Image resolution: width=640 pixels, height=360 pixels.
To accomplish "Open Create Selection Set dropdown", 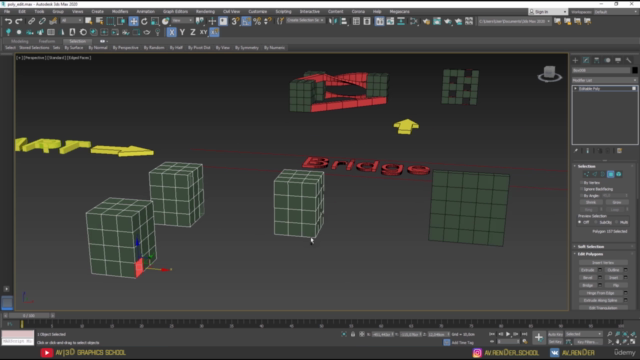I will point(305,20).
